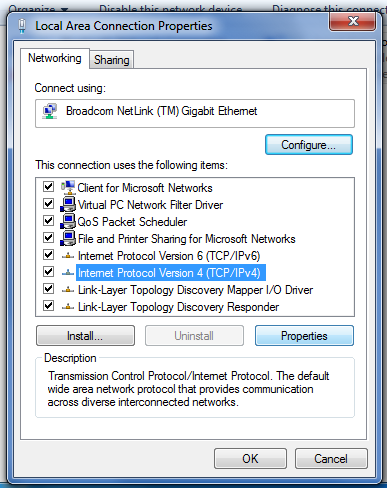
Task: Click the Link-Layer Topology Mapper driver icon
Action: point(68,290)
